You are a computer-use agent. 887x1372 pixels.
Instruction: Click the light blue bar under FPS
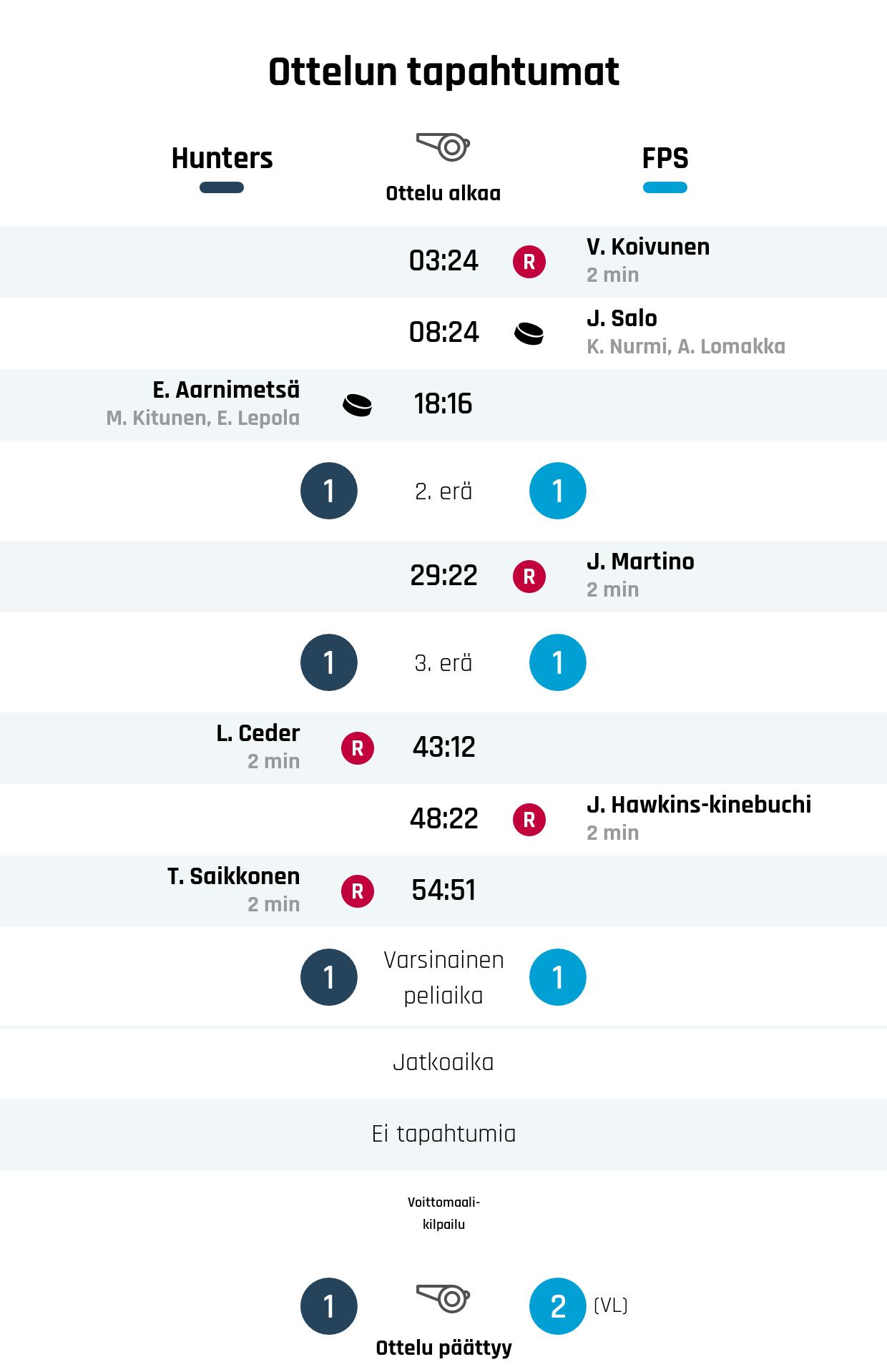pos(665,187)
